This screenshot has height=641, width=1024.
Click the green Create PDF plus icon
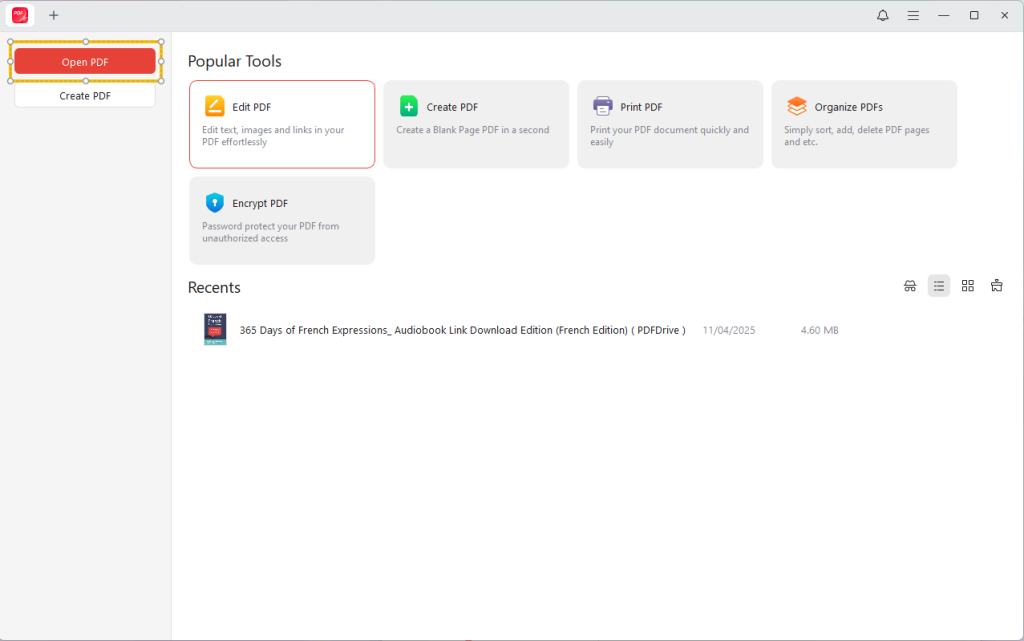tap(409, 107)
